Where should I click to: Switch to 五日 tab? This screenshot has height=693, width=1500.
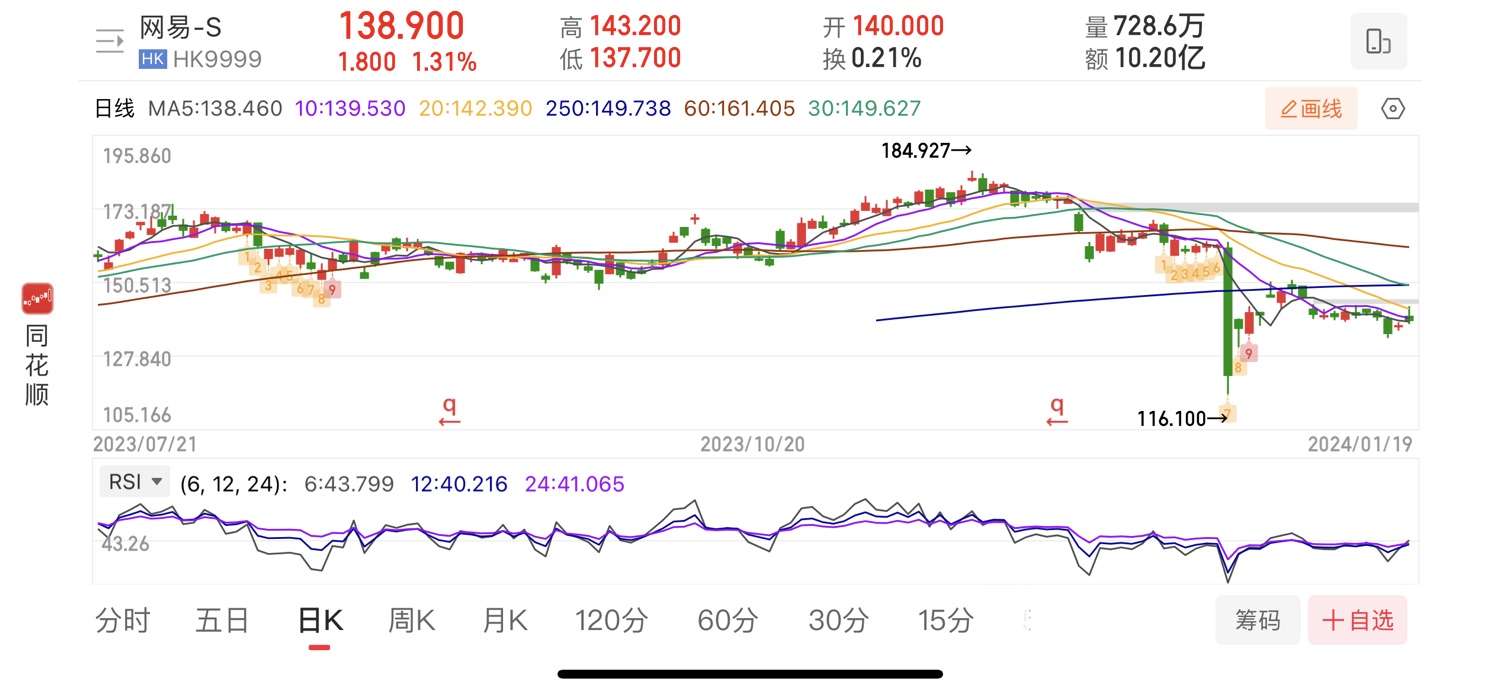[222, 621]
